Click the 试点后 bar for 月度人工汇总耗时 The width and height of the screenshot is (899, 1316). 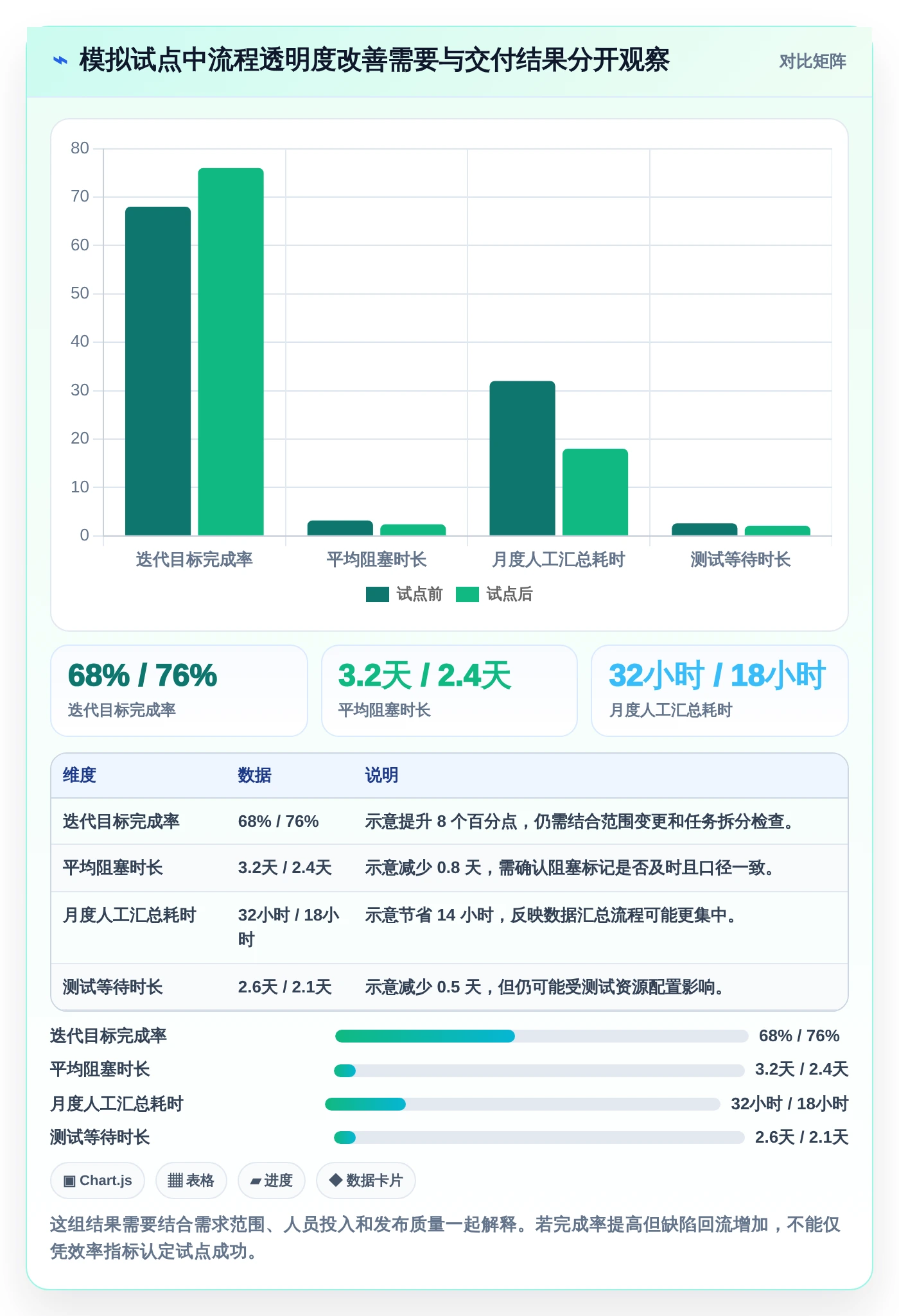(595, 492)
